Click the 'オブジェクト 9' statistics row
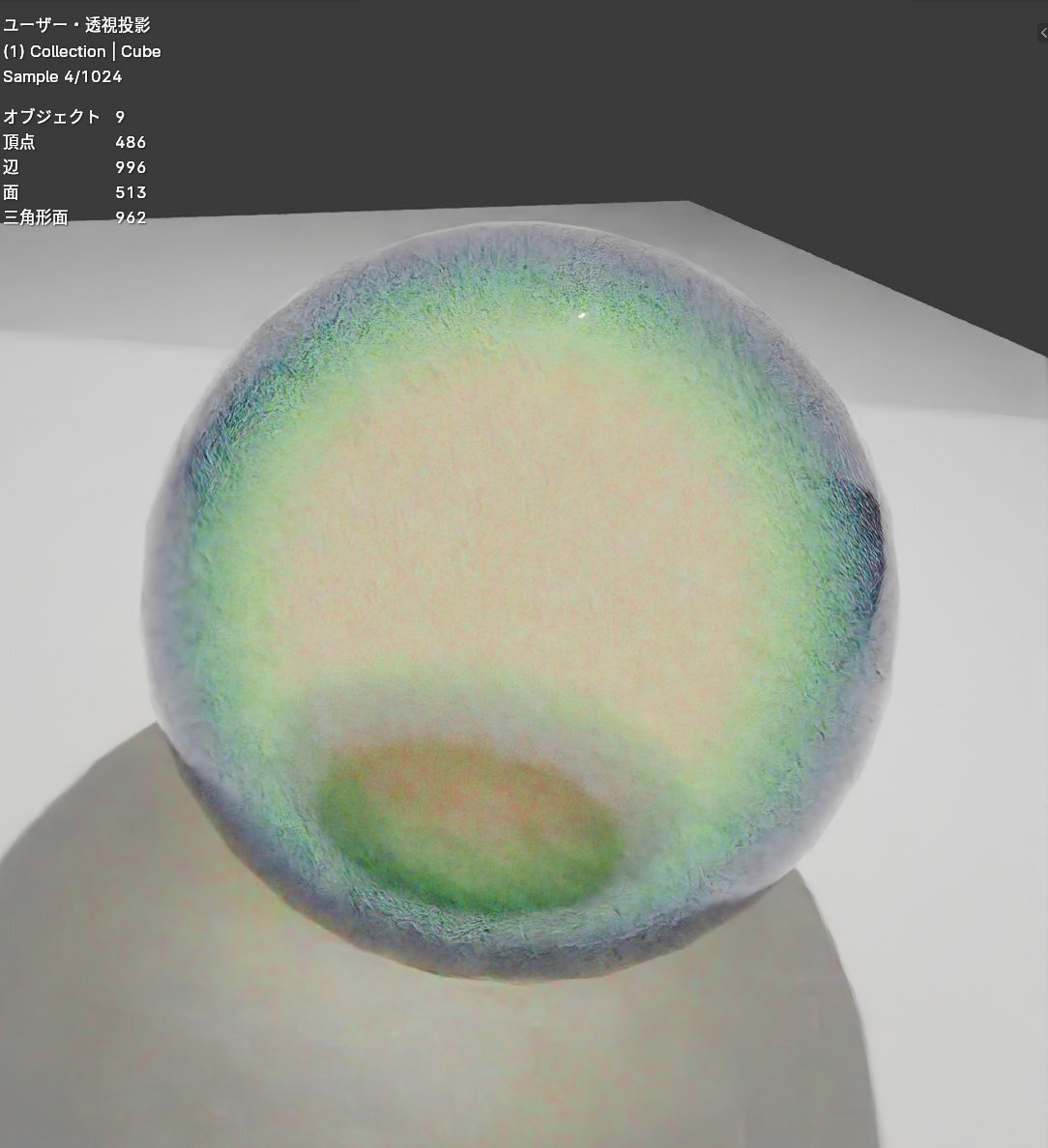The width and height of the screenshot is (1048, 1148). tap(64, 116)
